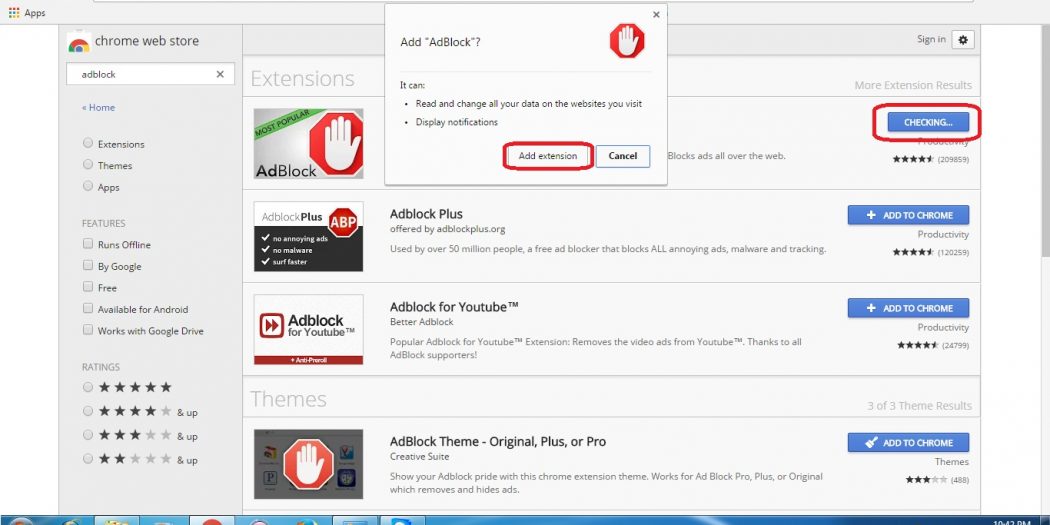
Task: Cancel the Add AdBlock dialog
Action: coord(623,156)
